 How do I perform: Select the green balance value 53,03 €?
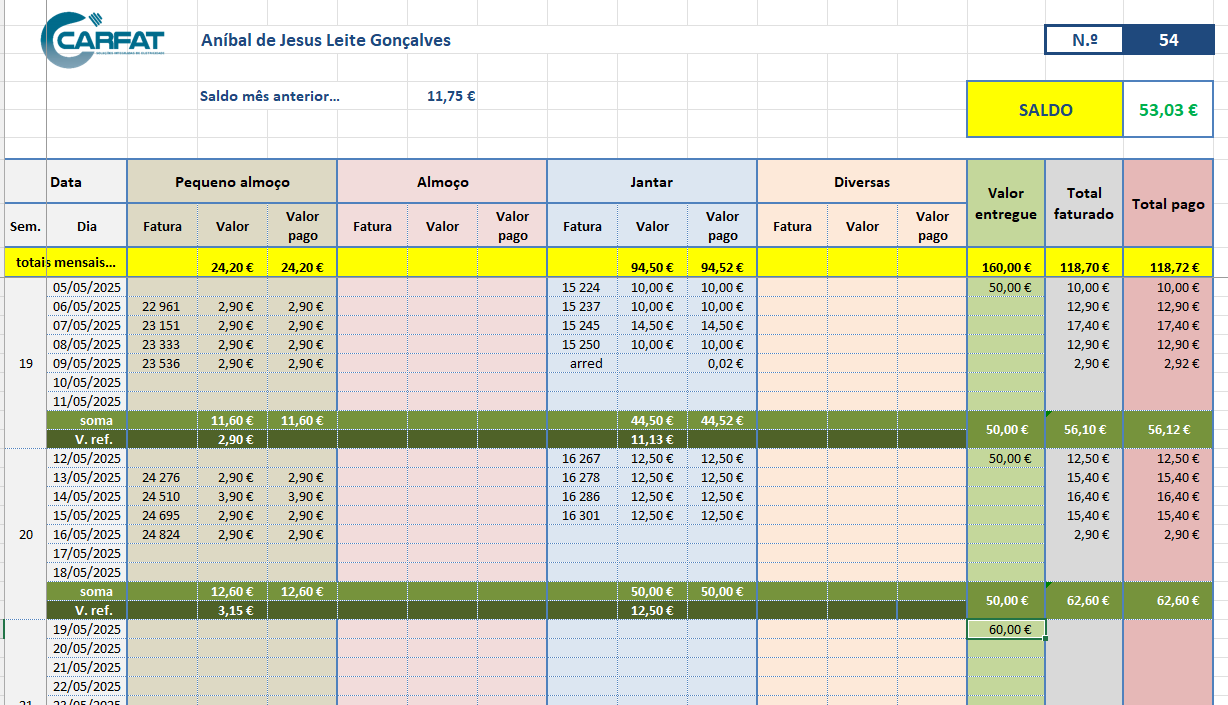click(x=1168, y=110)
